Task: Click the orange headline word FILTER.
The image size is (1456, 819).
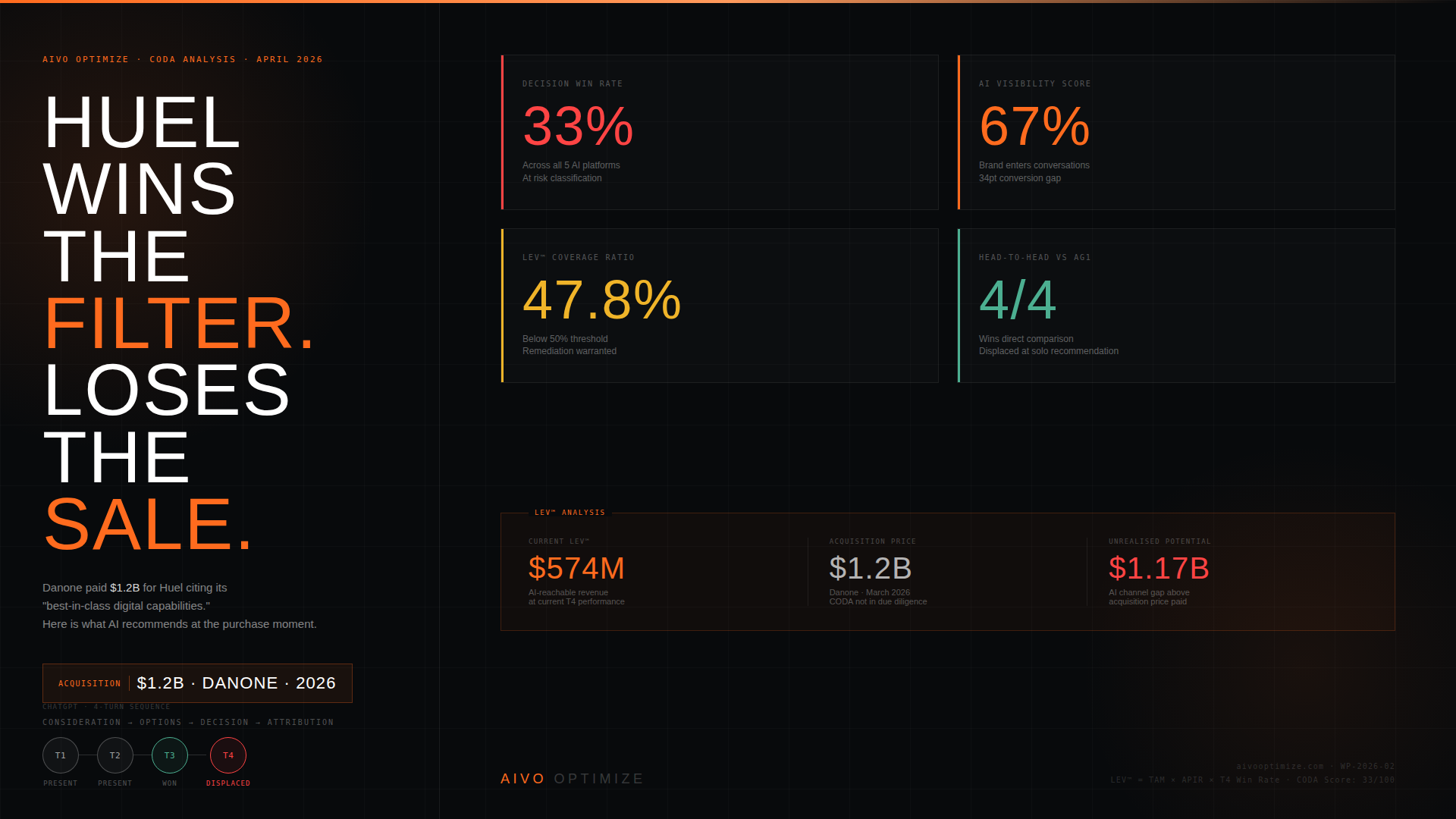Action: [x=180, y=323]
